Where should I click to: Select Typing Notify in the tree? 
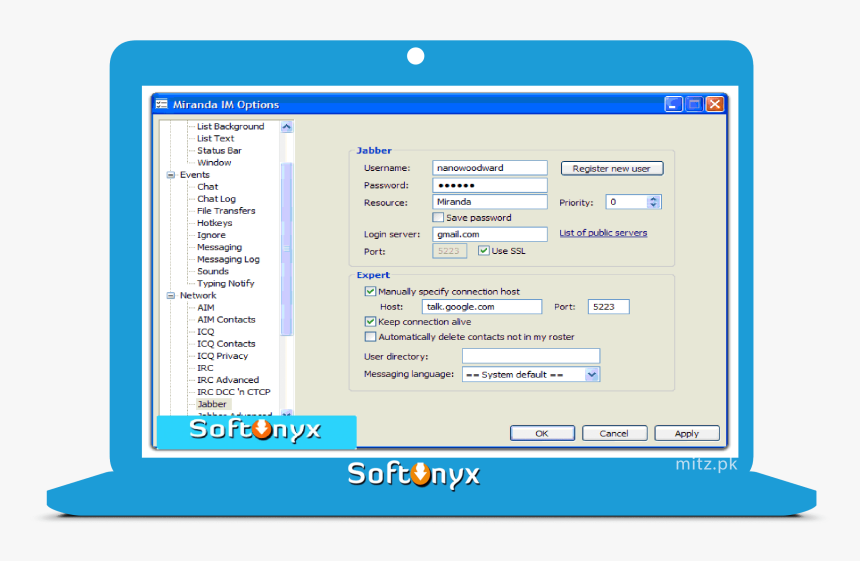pyautogui.click(x=225, y=283)
